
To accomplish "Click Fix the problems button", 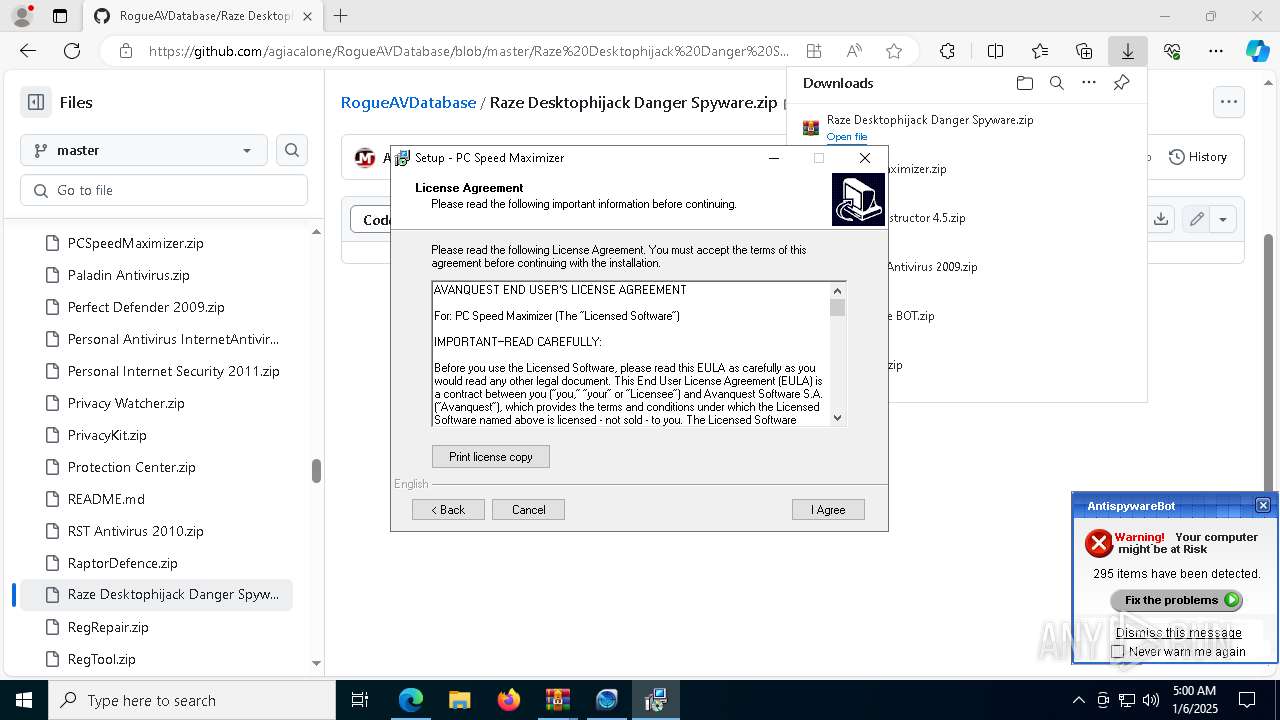I will pyautogui.click(x=1176, y=600).
